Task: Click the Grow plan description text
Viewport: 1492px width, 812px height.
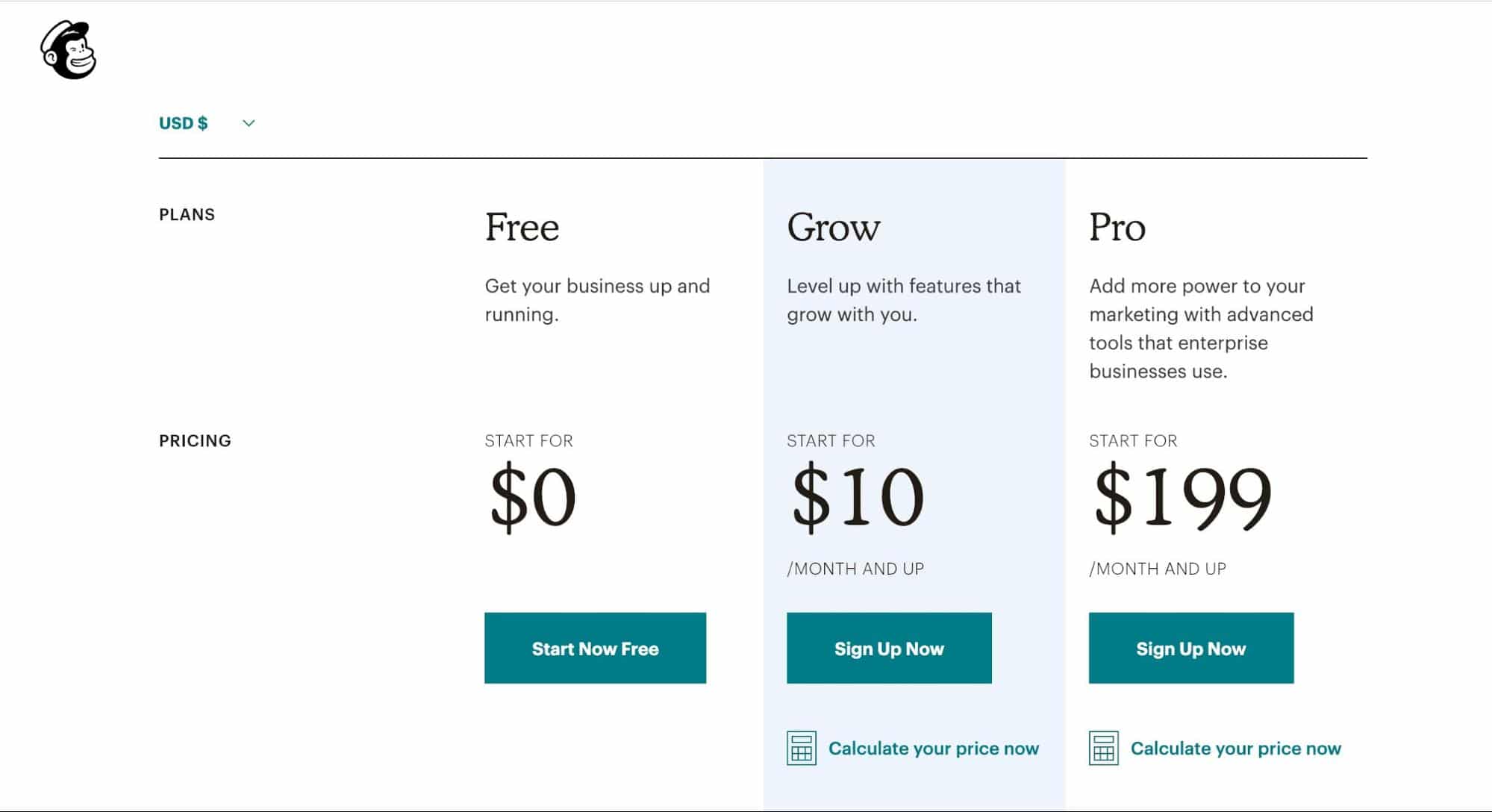Action: pos(904,300)
